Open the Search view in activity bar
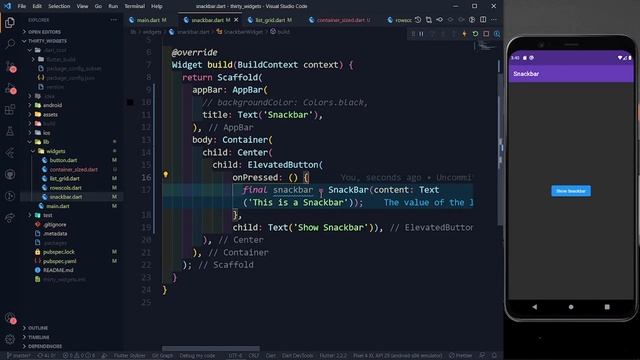This screenshot has width=640, height=360. click(10, 44)
